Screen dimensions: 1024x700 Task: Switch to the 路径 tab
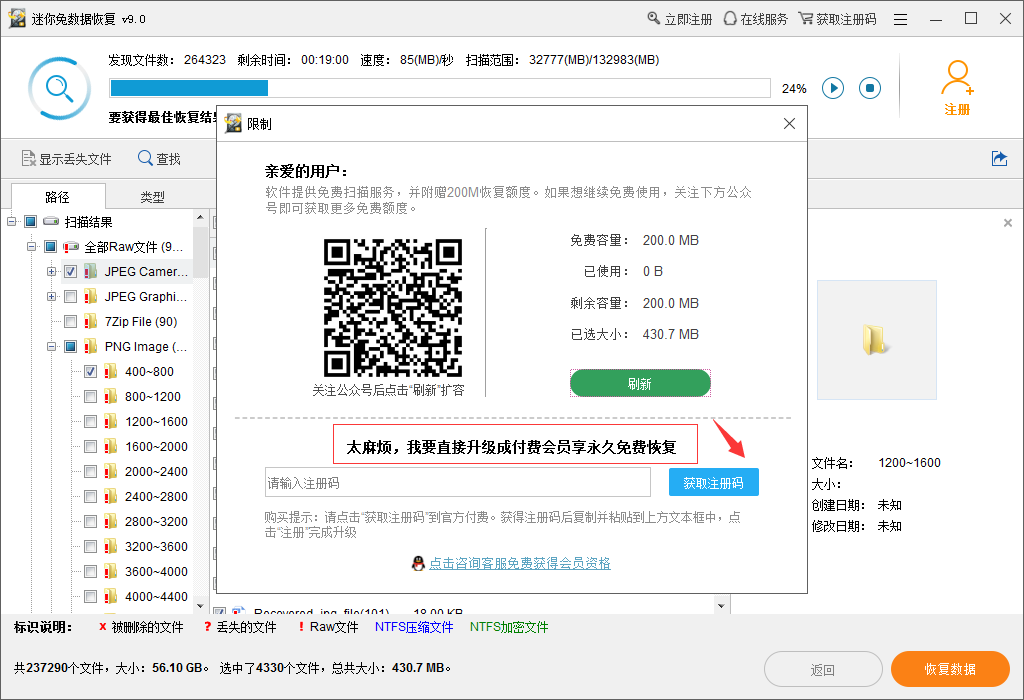(x=58, y=197)
